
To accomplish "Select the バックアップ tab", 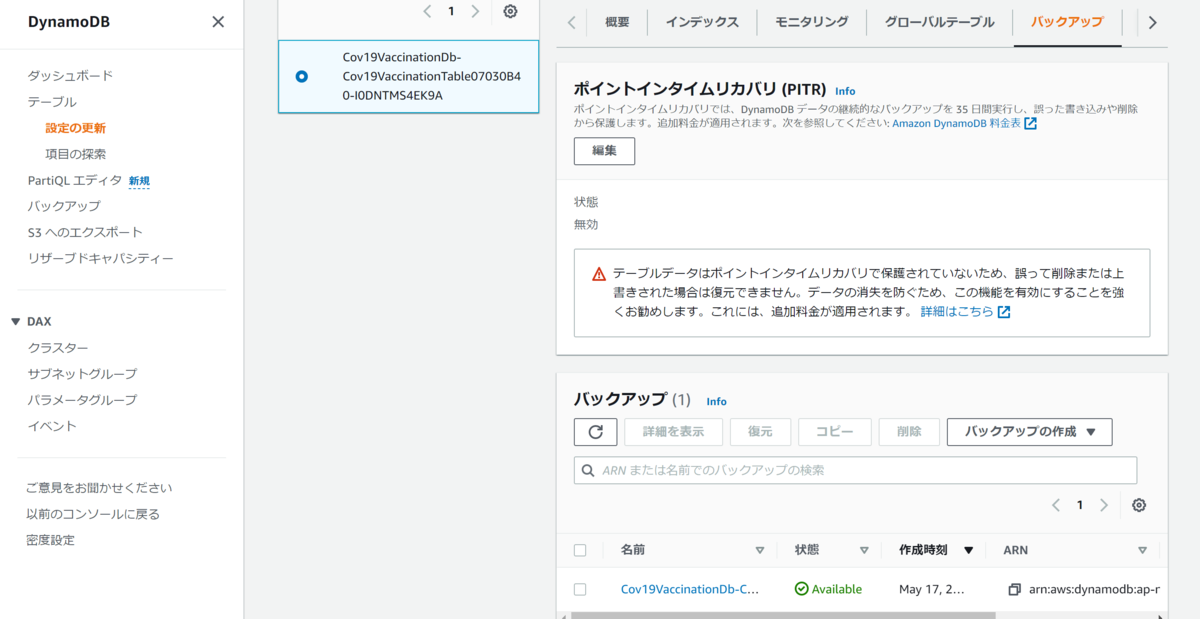I will point(1067,22).
